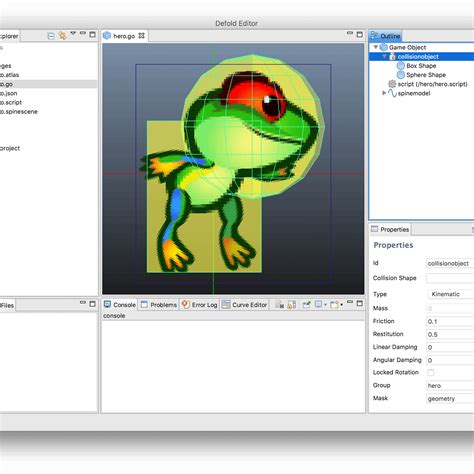The height and width of the screenshot is (474, 474).
Task: Click the hero.go cube icon
Action: click(x=107, y=36)
